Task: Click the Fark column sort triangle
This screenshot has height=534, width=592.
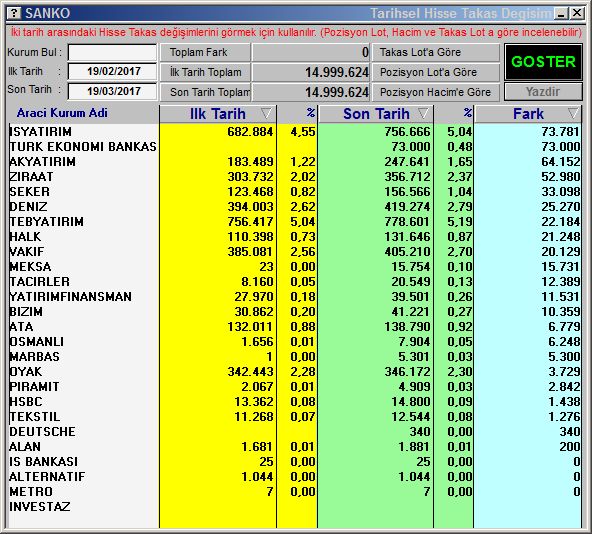Action: pyautogui.click(x=573, y=113)
